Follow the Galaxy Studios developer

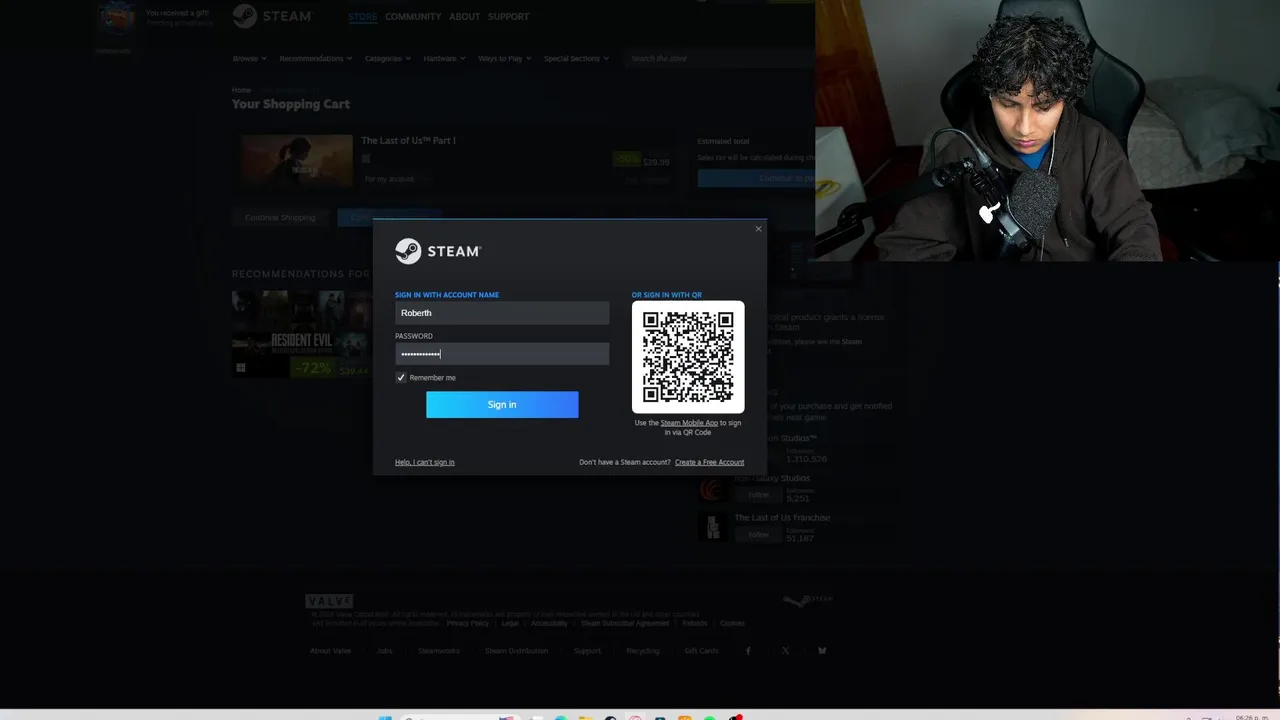[759, 495]
